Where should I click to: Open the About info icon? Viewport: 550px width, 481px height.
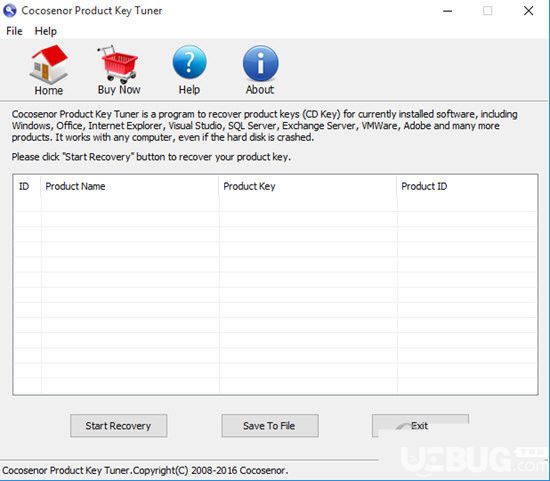[x=260, y=63]
